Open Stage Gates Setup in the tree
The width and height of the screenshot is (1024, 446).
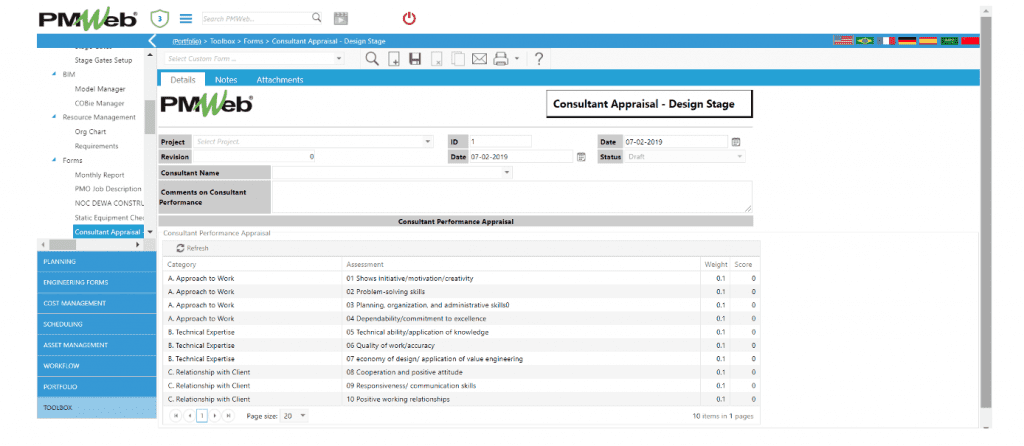coord(103,60)
